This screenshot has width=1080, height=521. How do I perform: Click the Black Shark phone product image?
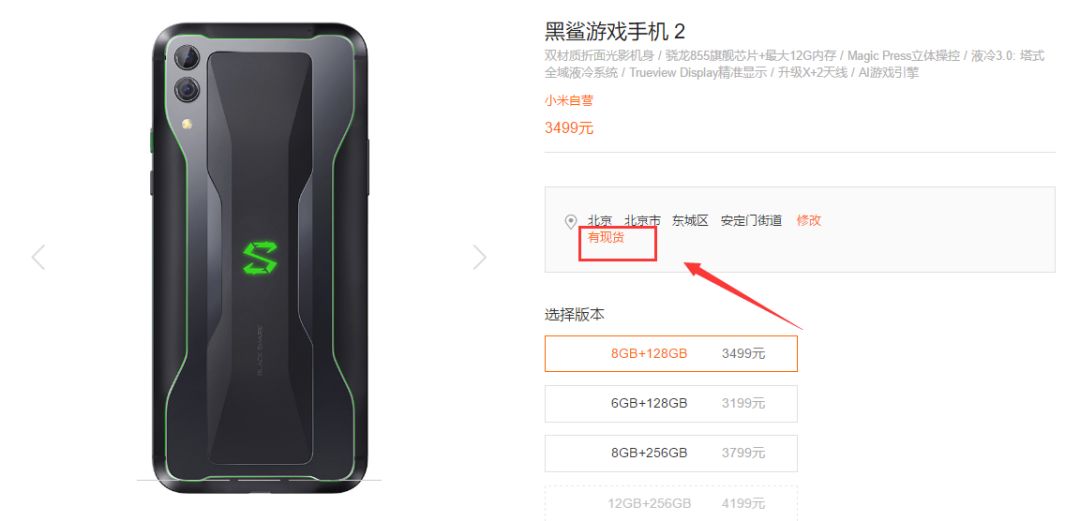click(x=260, y=258)
